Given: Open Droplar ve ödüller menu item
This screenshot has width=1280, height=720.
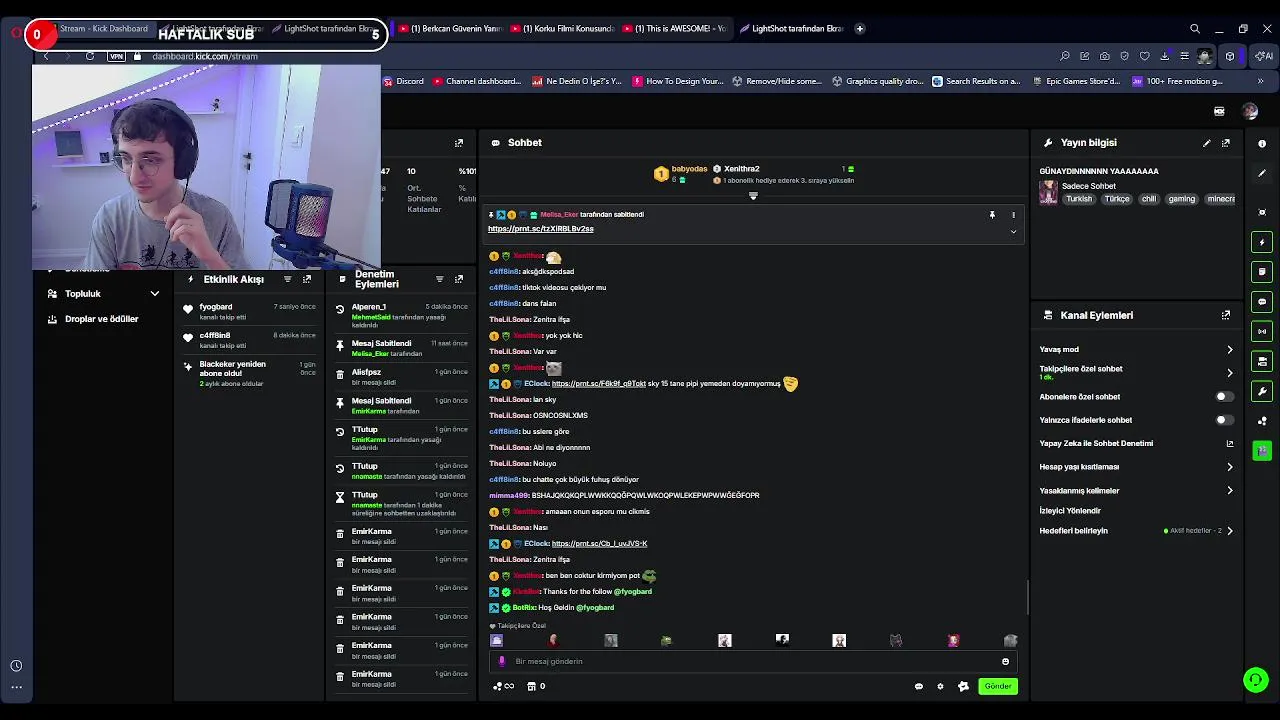Looking at the screenshot, I should point(101,319).
